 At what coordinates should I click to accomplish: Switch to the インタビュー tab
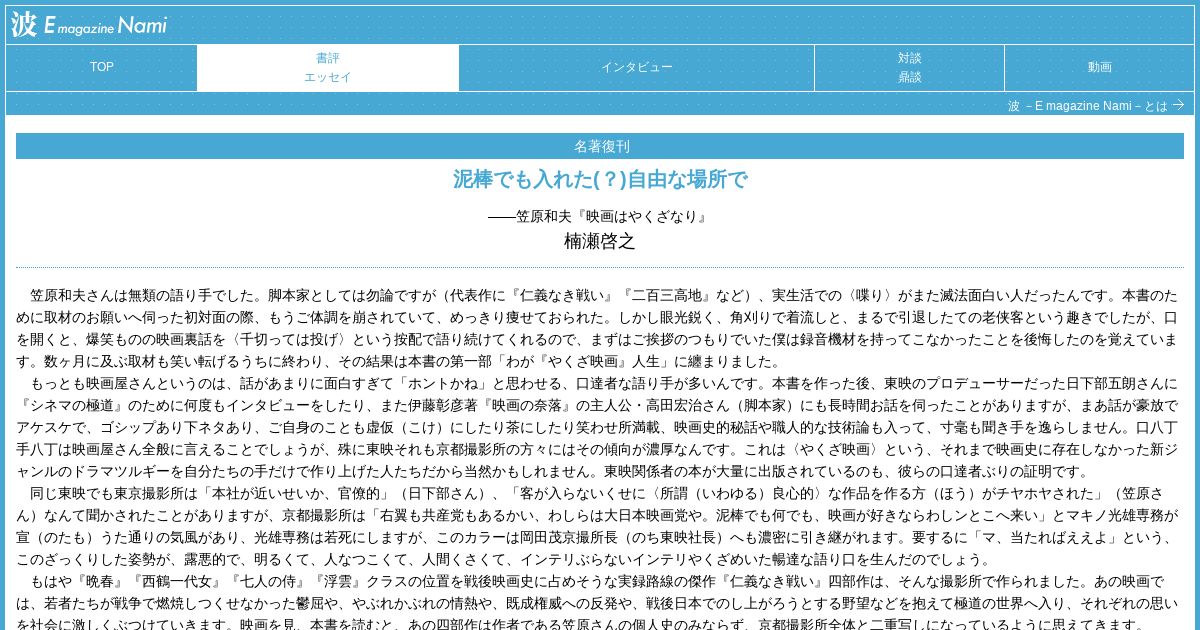(637, 67)
